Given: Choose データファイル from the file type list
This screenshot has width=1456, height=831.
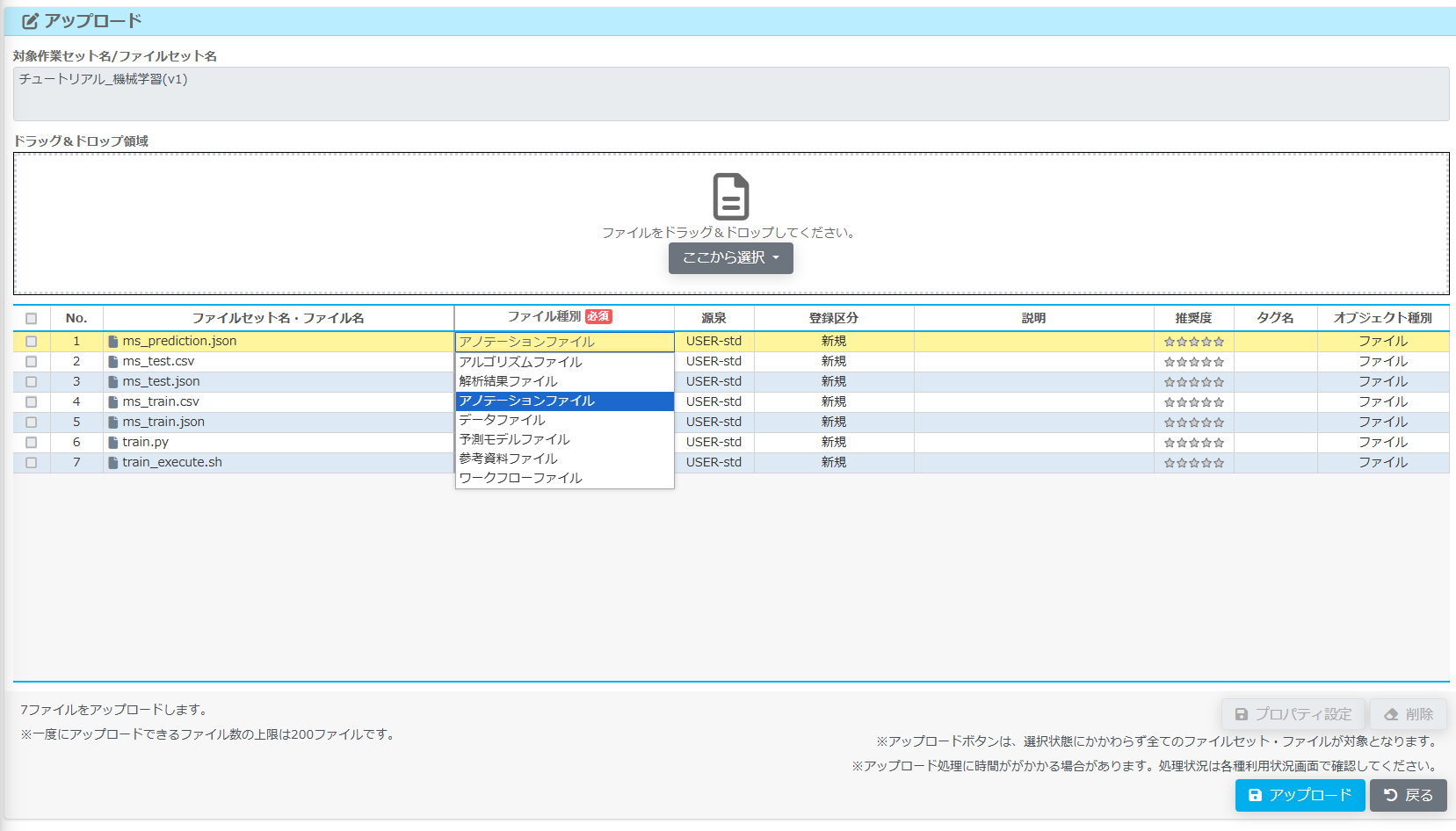Looking at the screenshot, I should tap(503, 420).
